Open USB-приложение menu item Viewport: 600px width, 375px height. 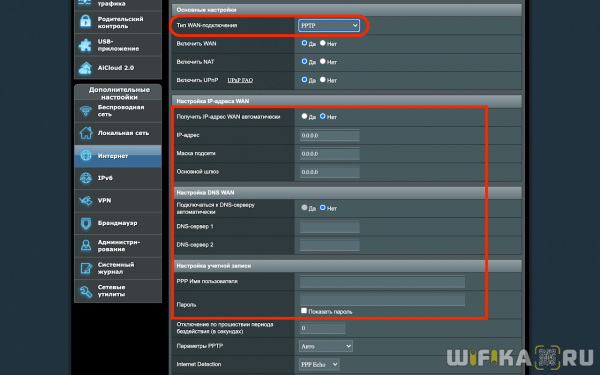click(x=118, y=45)
